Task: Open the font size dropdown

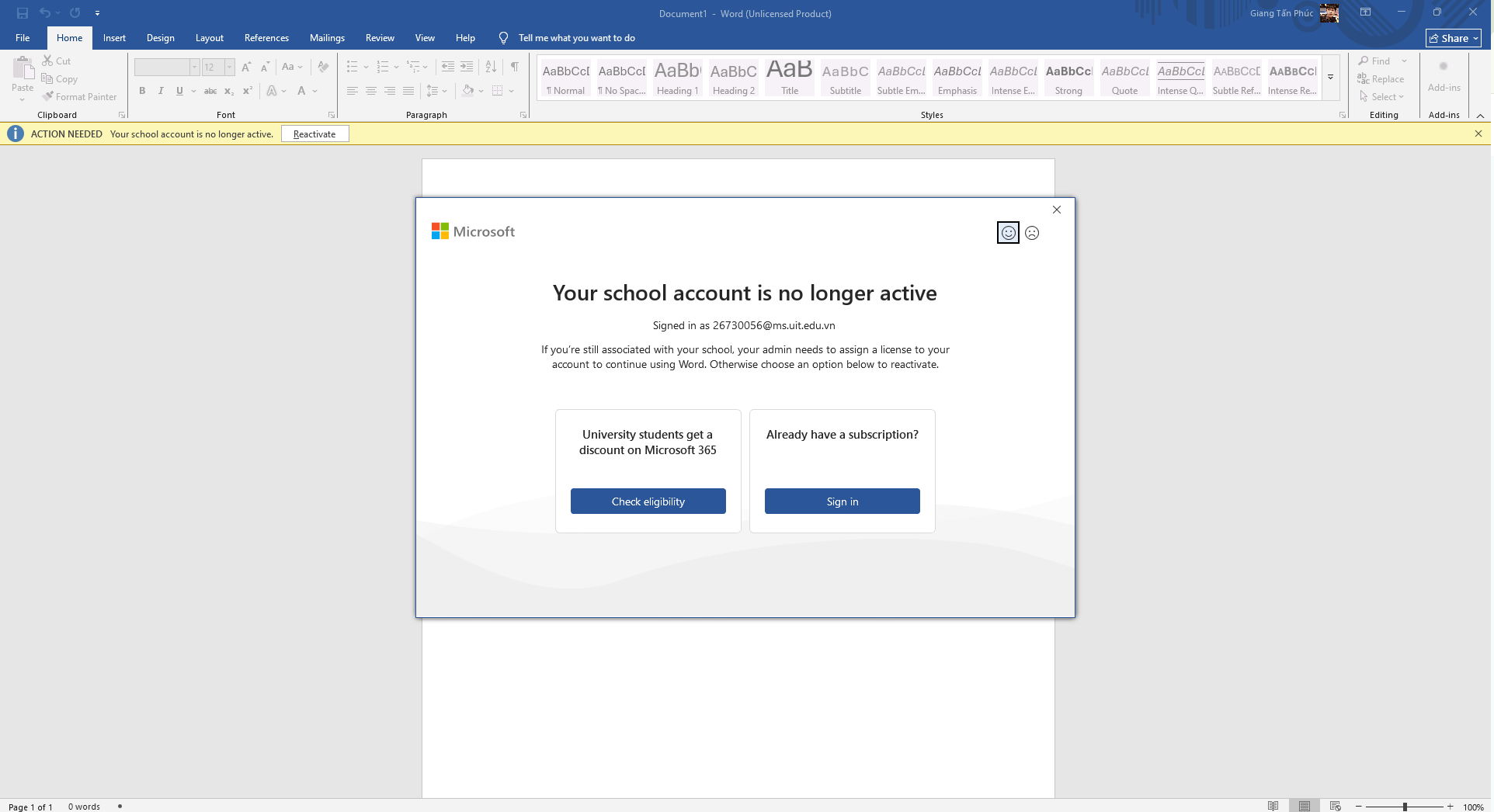Action: pyautogui.click(x=229, y=67)
